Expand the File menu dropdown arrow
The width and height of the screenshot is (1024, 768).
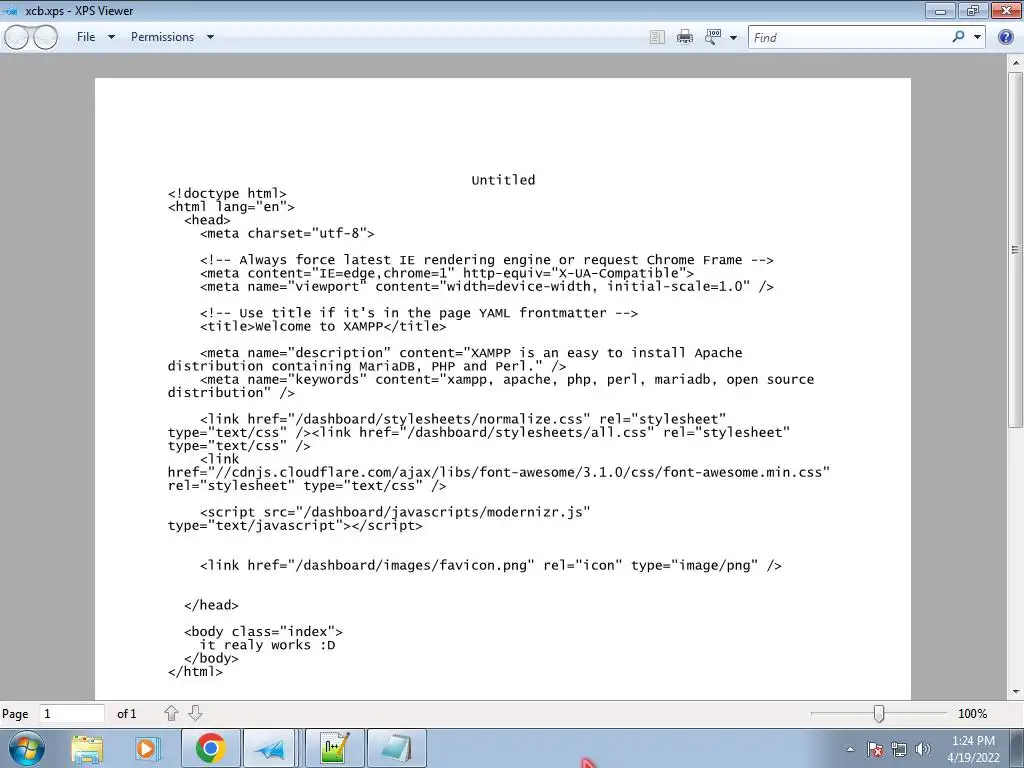111,37
